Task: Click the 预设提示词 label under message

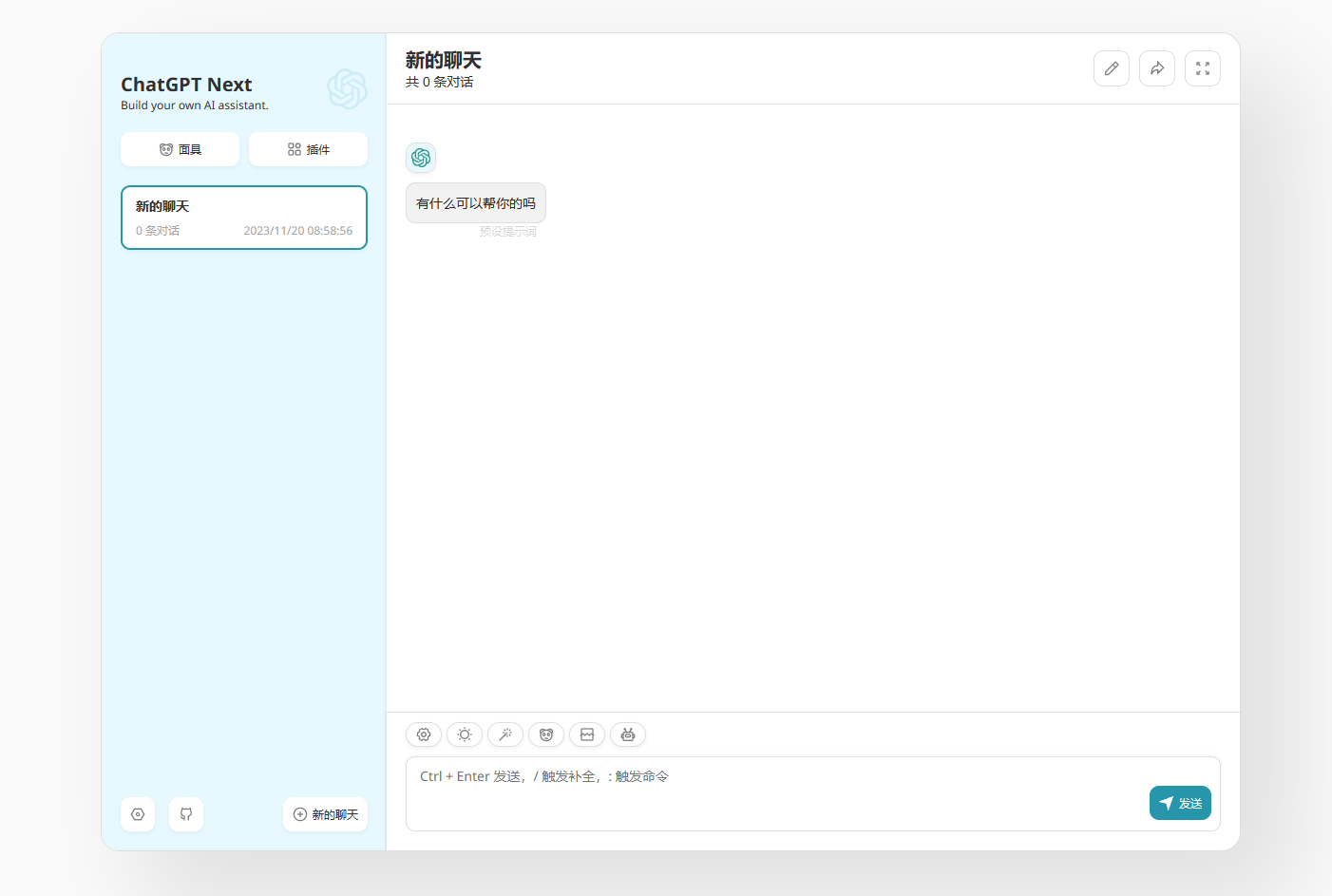Action: click(508, 232)
